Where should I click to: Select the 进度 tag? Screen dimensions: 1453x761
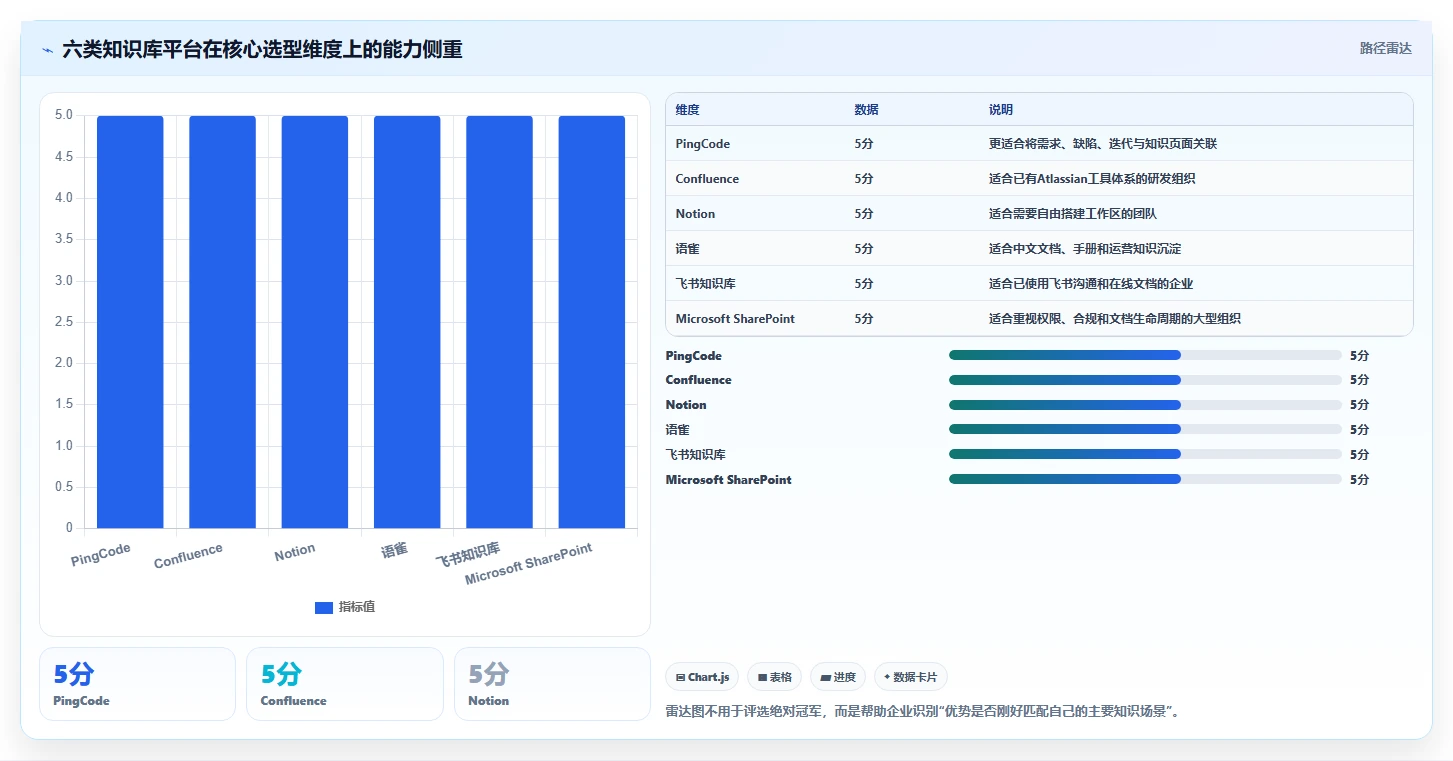point(838,677)
